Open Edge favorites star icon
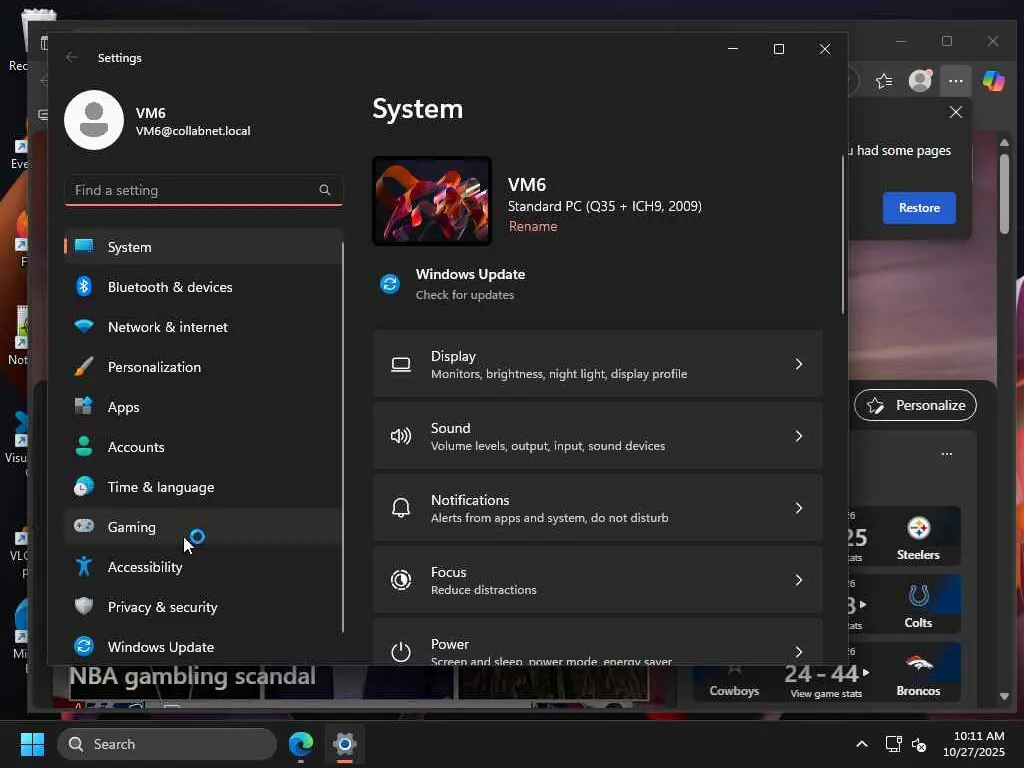 pos(884,81)
